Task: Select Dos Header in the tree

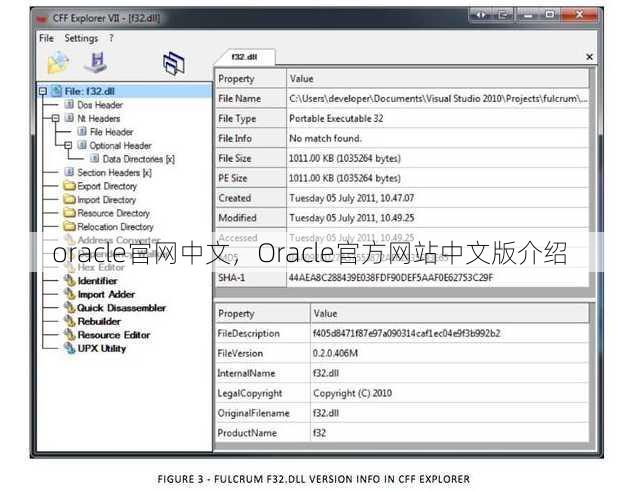Action: coord(100,105)
